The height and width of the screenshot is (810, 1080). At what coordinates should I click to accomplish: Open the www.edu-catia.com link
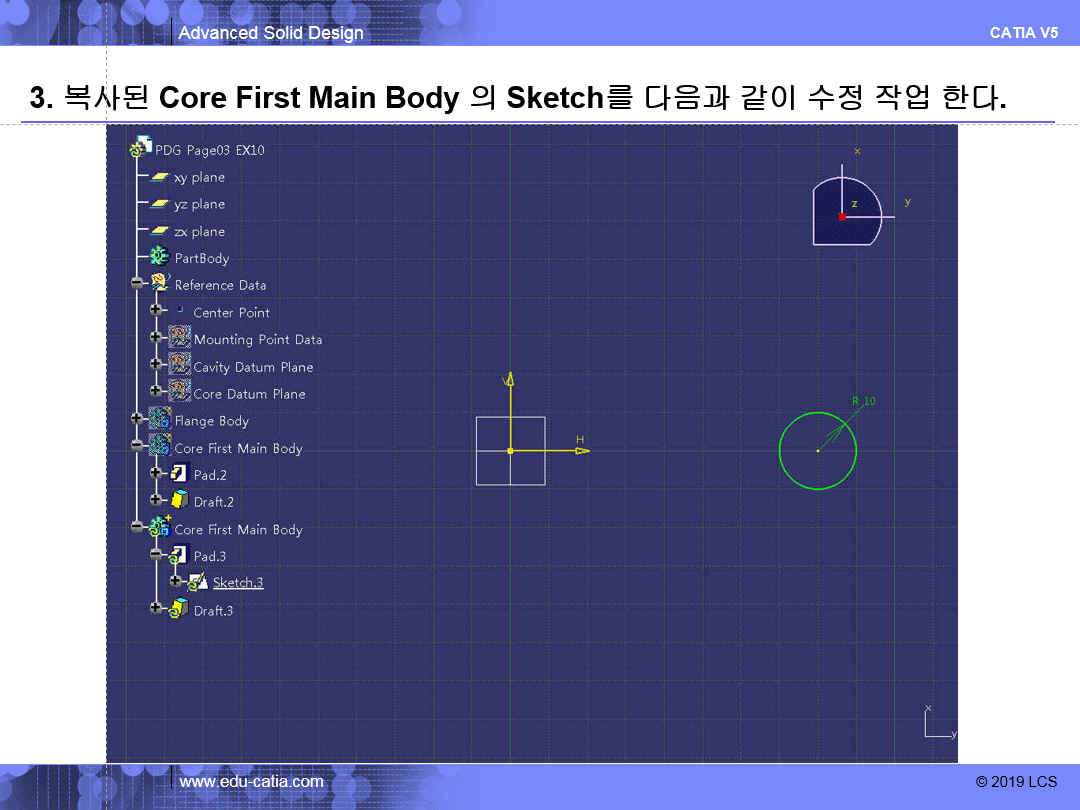(x=251, y=782)
